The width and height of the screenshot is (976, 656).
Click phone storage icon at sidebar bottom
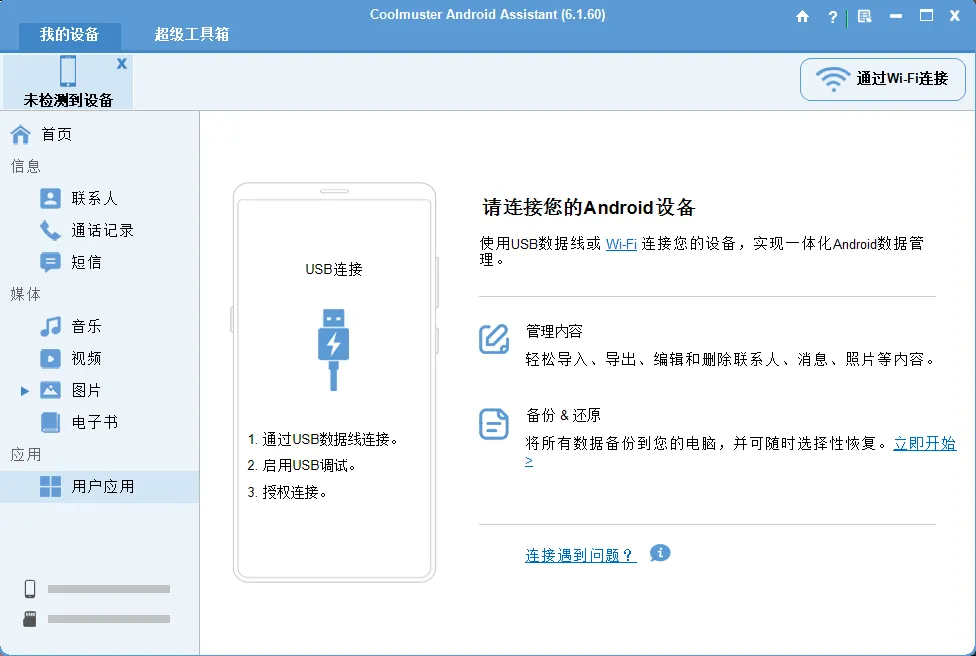tap(30, 588)
